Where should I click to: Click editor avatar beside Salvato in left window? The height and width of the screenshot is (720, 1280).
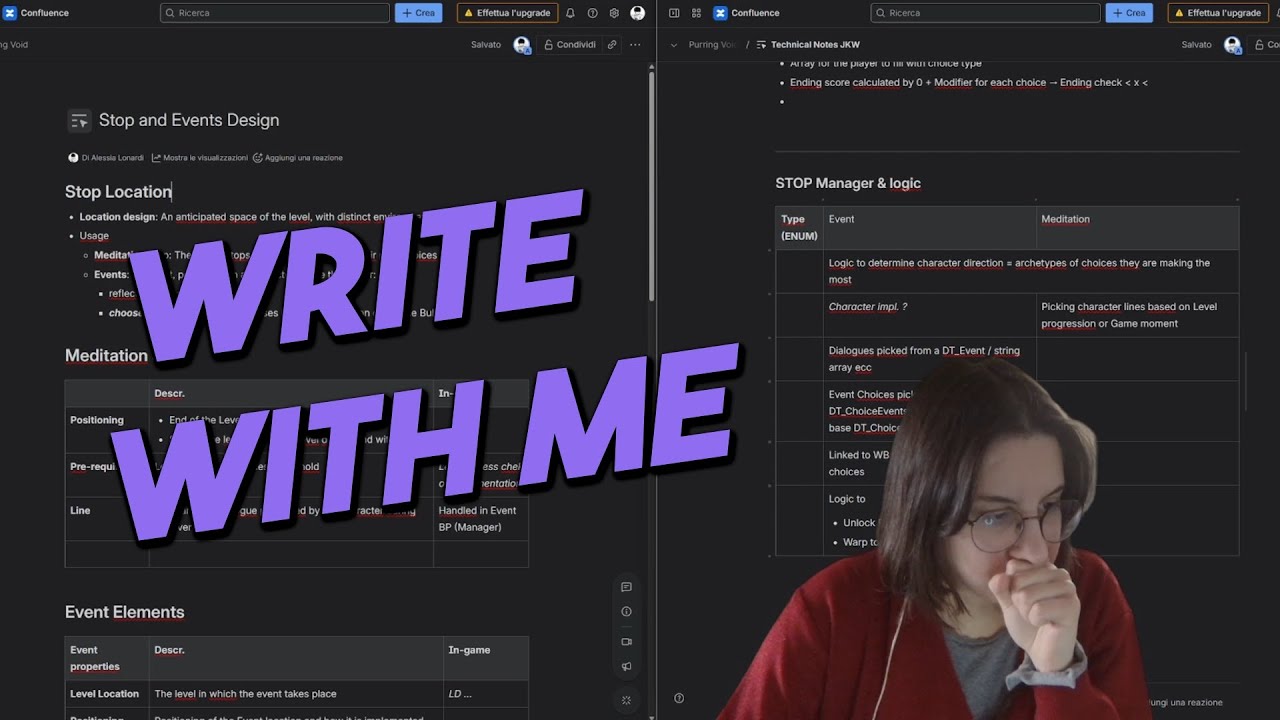point(521,45)
